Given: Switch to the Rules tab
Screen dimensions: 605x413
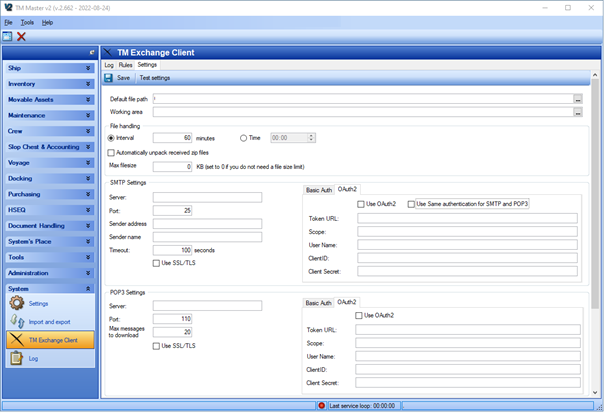Looking at the screenshot, I should click(125, 65).
